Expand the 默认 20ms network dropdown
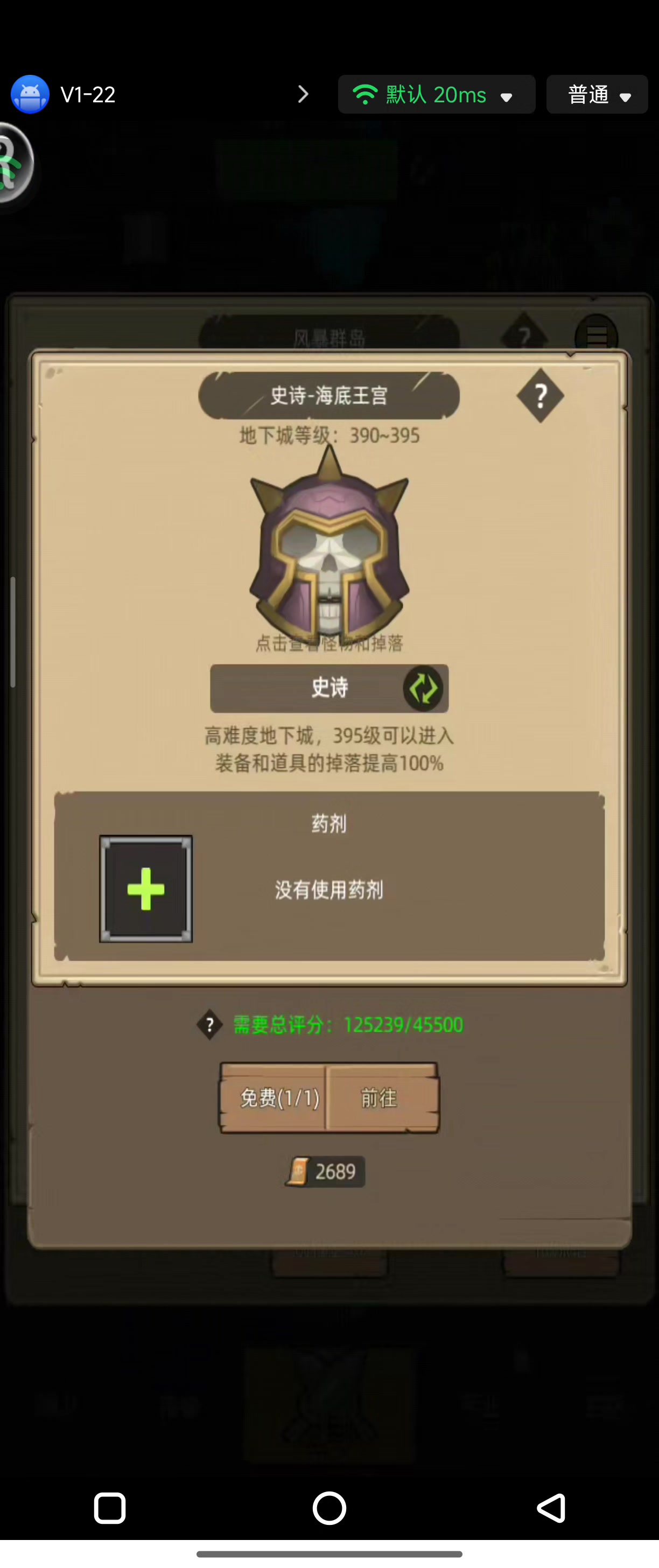 437,94
